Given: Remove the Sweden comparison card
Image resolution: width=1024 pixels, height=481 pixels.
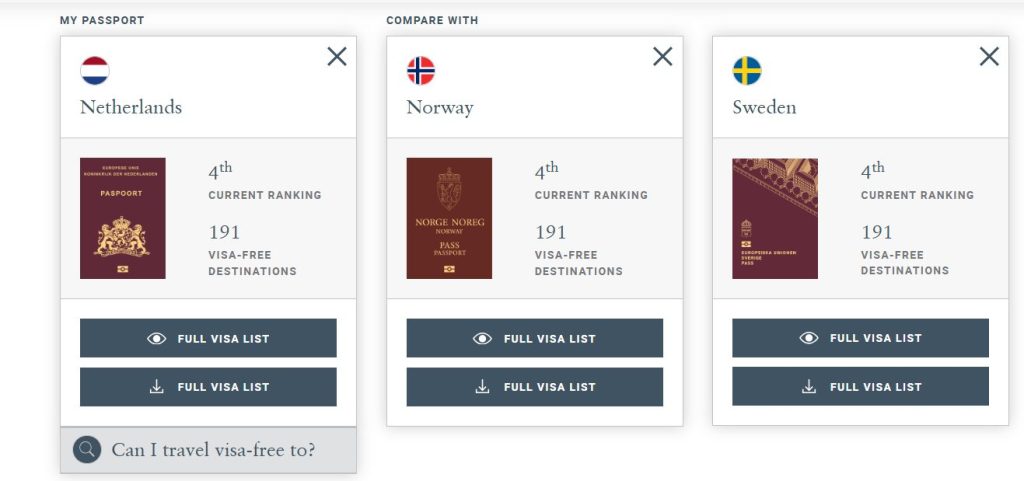Looking at the screenshot, I should [989, 57].
